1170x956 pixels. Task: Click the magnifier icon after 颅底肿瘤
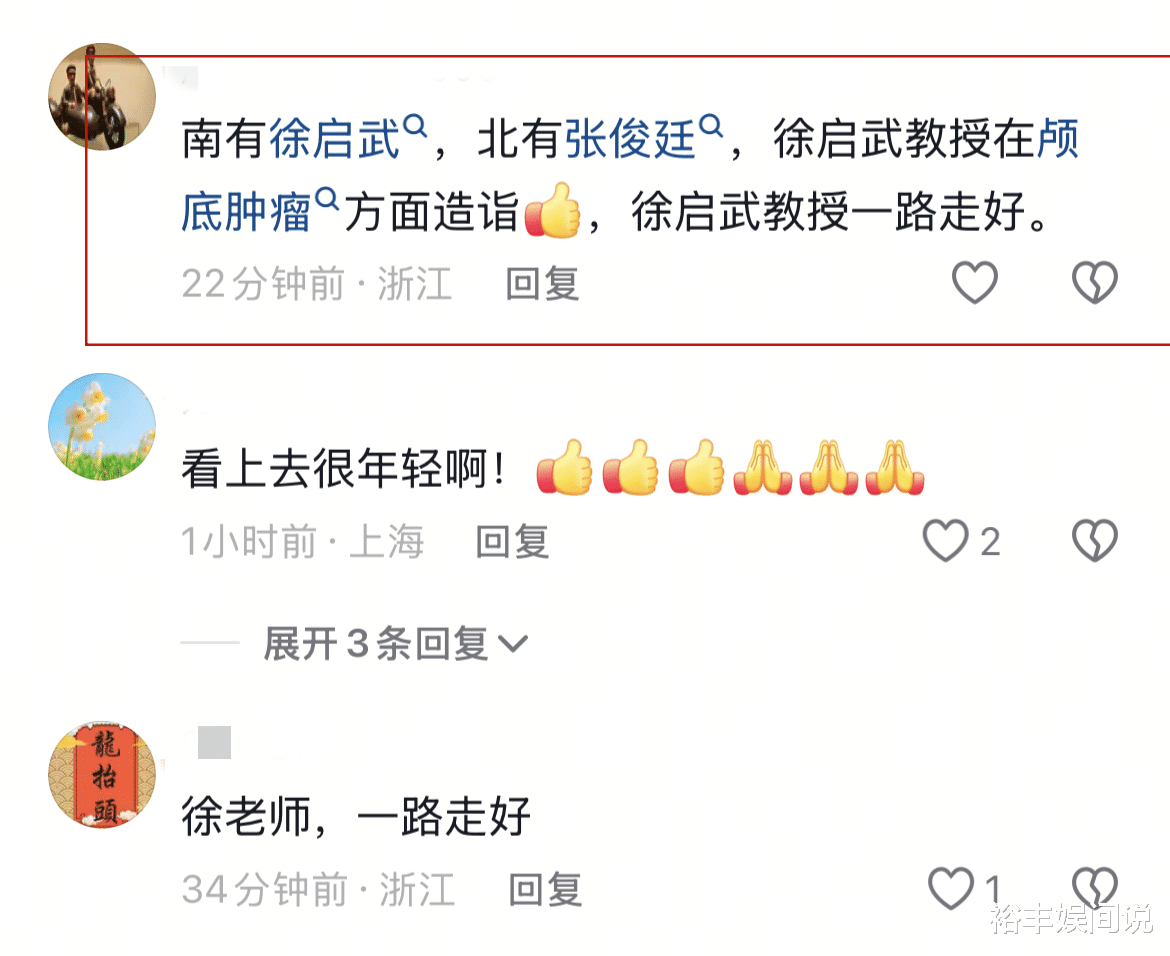(x=327, y=199)
